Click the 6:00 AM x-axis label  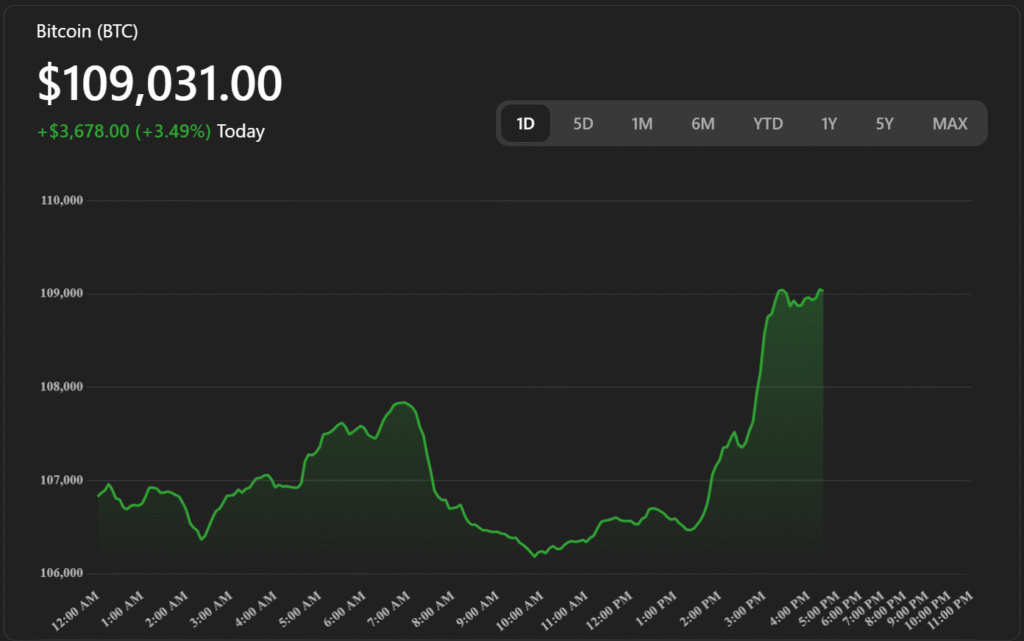tap(344, 609)
